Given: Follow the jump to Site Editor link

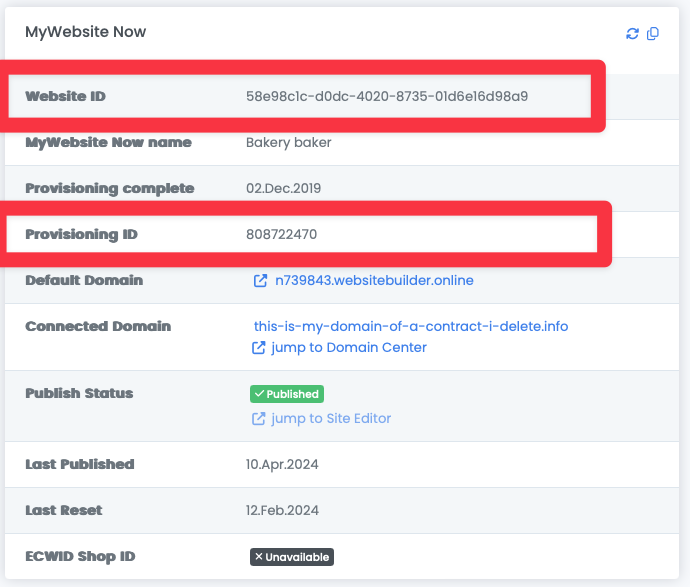Looking at the screenshot, I should click(333, 418).
